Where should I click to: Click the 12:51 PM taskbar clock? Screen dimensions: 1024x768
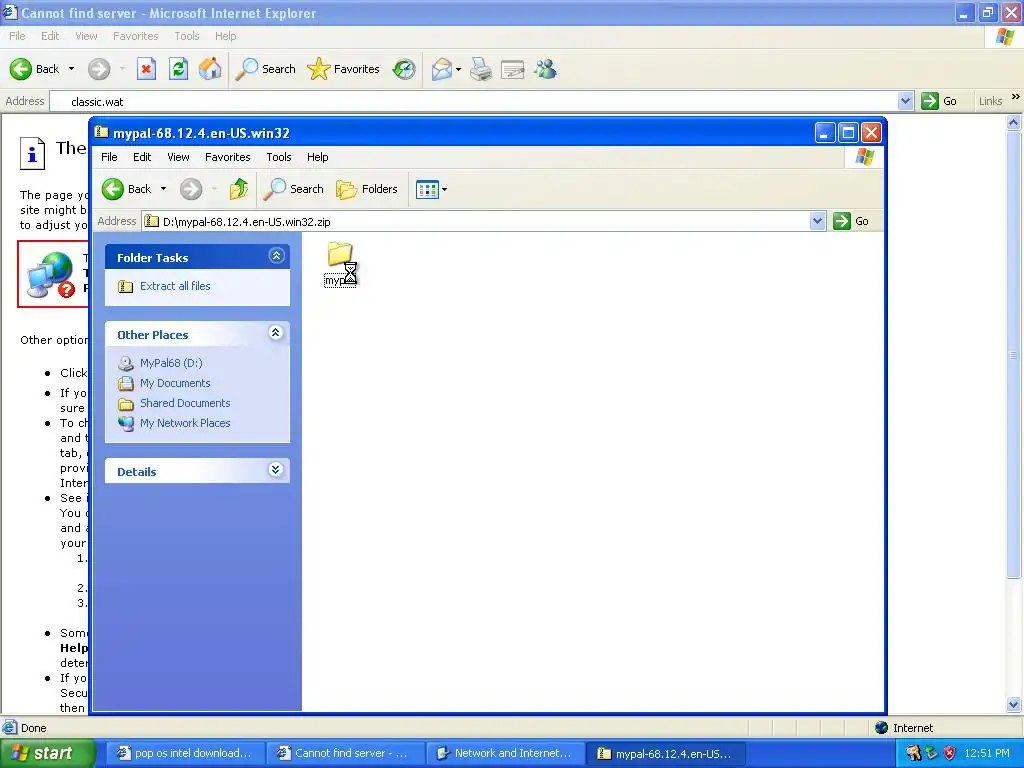(x=987, y=753)
